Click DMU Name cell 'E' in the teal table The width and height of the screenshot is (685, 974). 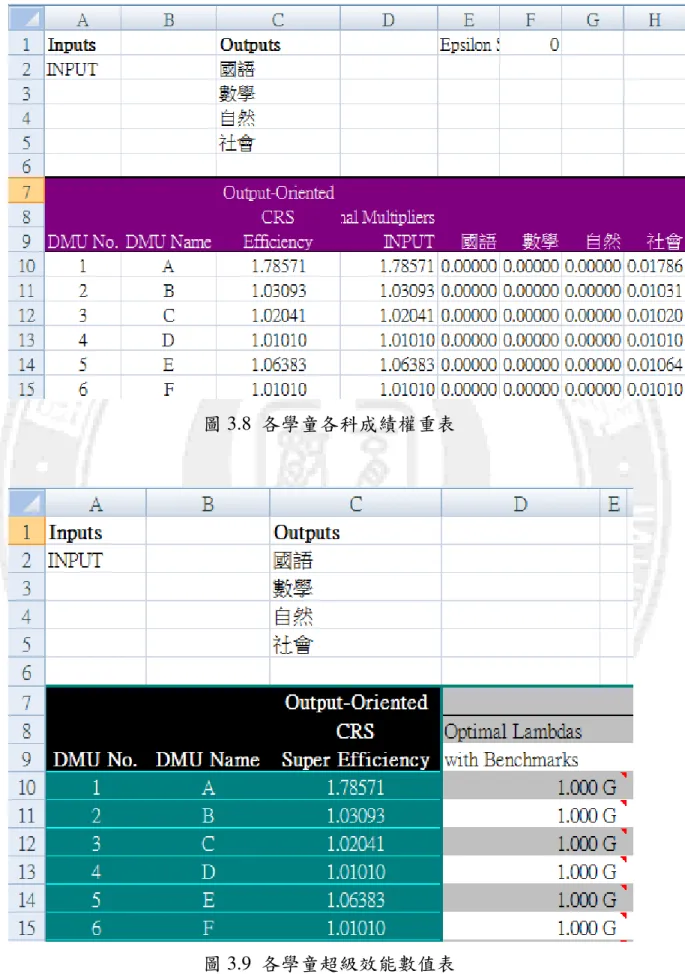point(208,899)
